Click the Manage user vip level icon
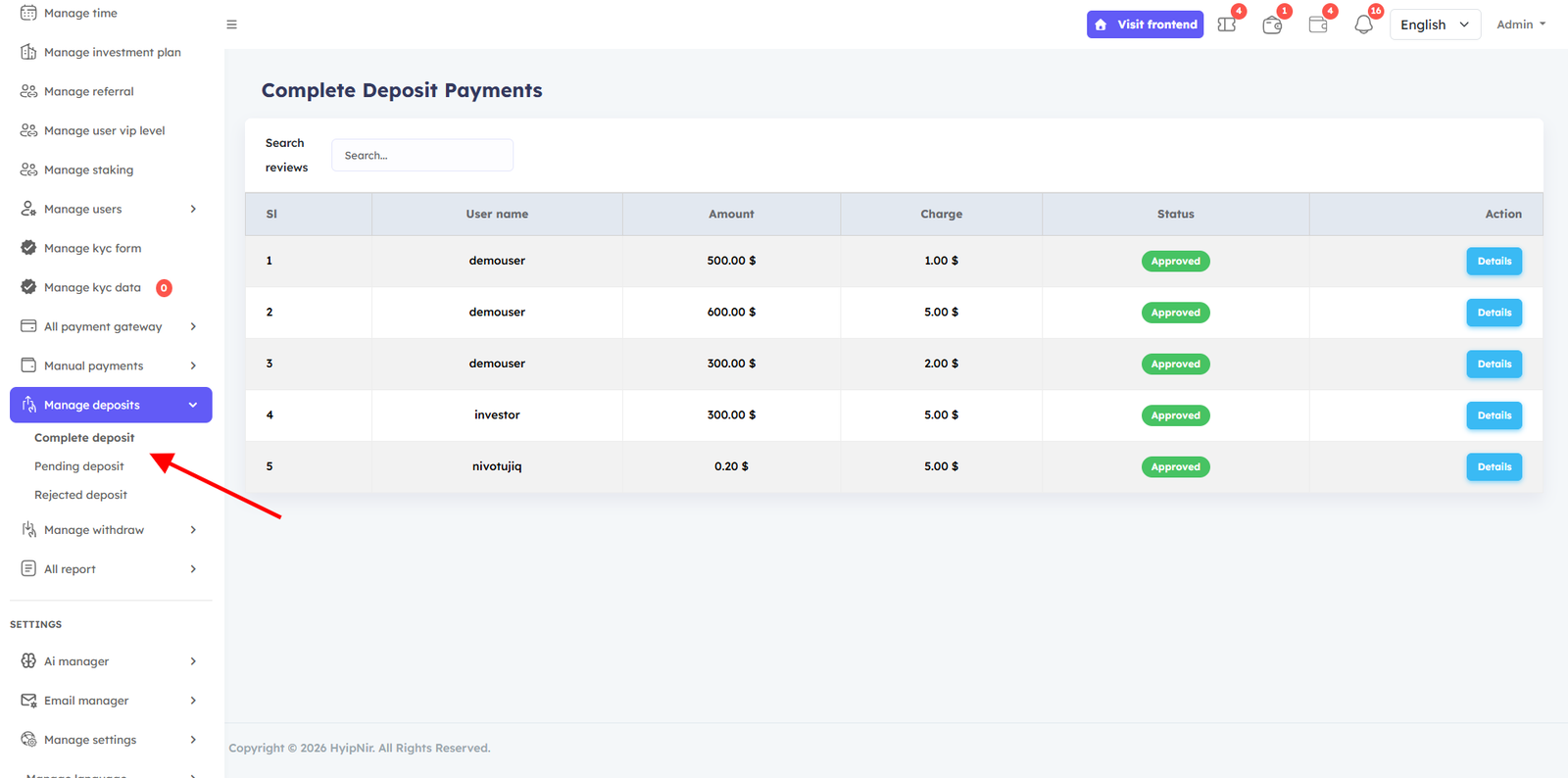The height and width of the screenshot is (778, 1568). pyautogui.click(x=28, y=130)
